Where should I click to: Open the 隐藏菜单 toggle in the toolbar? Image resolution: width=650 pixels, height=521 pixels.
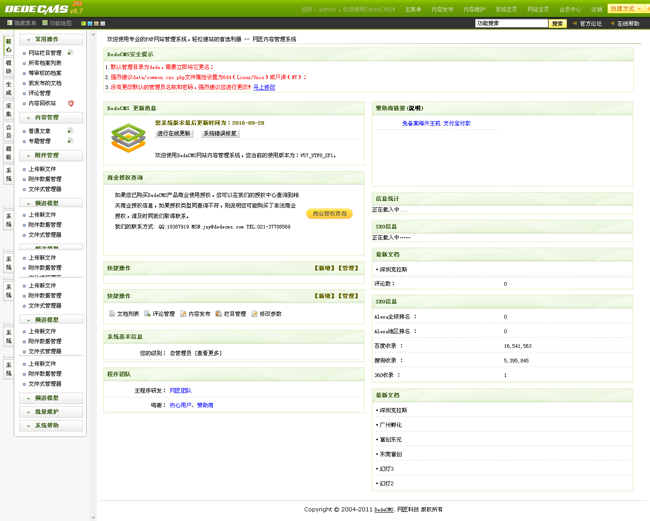pos(21,23)
